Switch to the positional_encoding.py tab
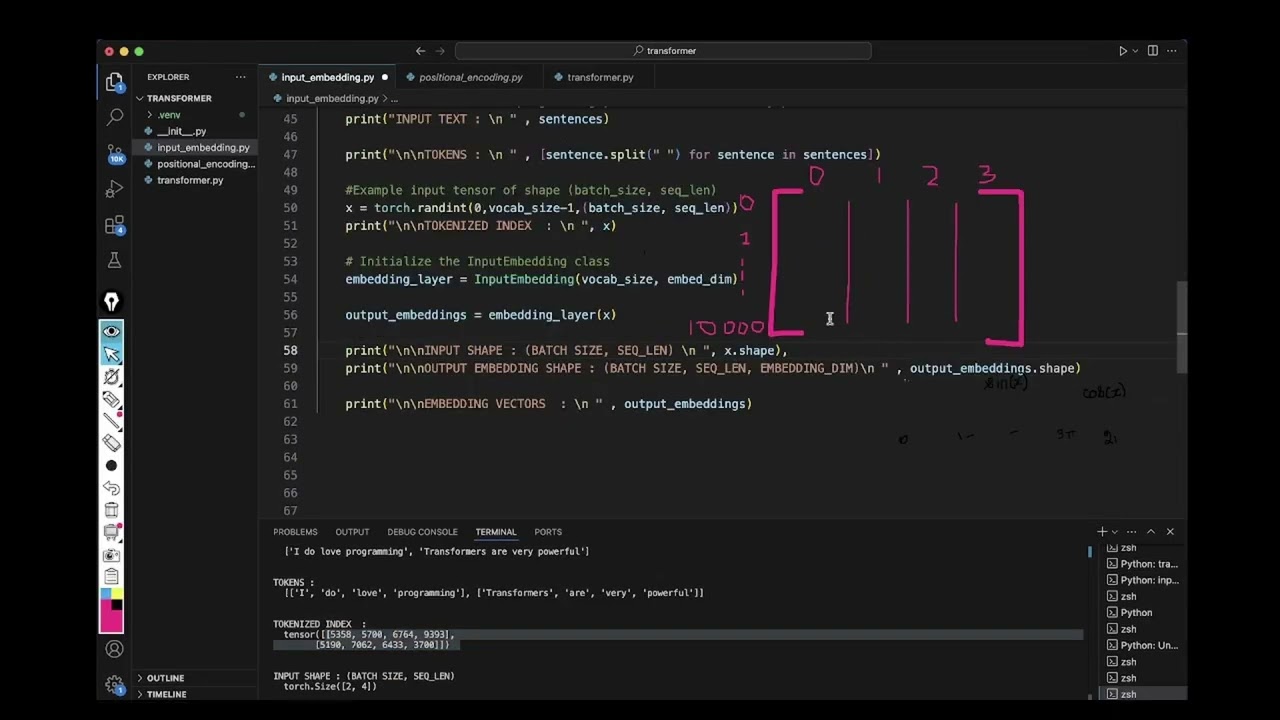The width and height of the screenshot is (1280, 720). tap(470, 77)
